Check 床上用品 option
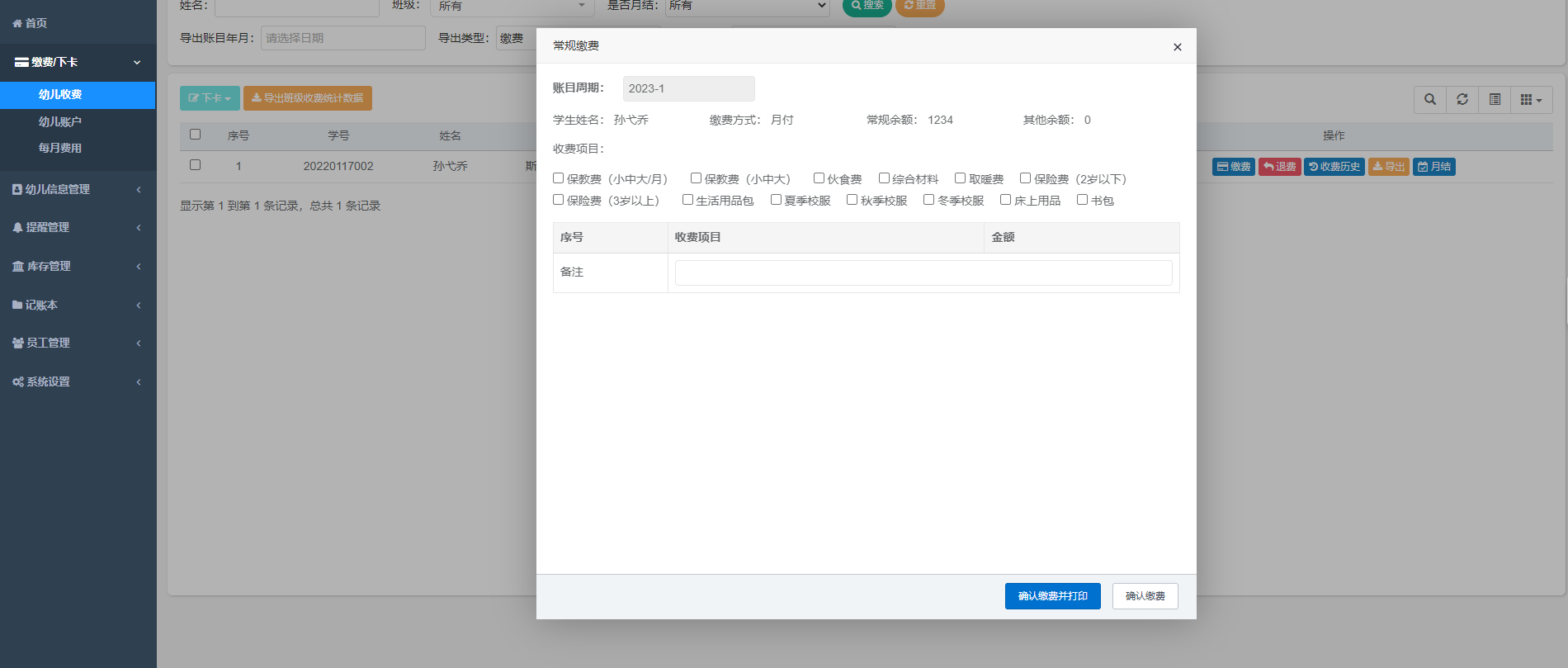This screenshot has width=1568, height=668. [x=1006, y=199]
